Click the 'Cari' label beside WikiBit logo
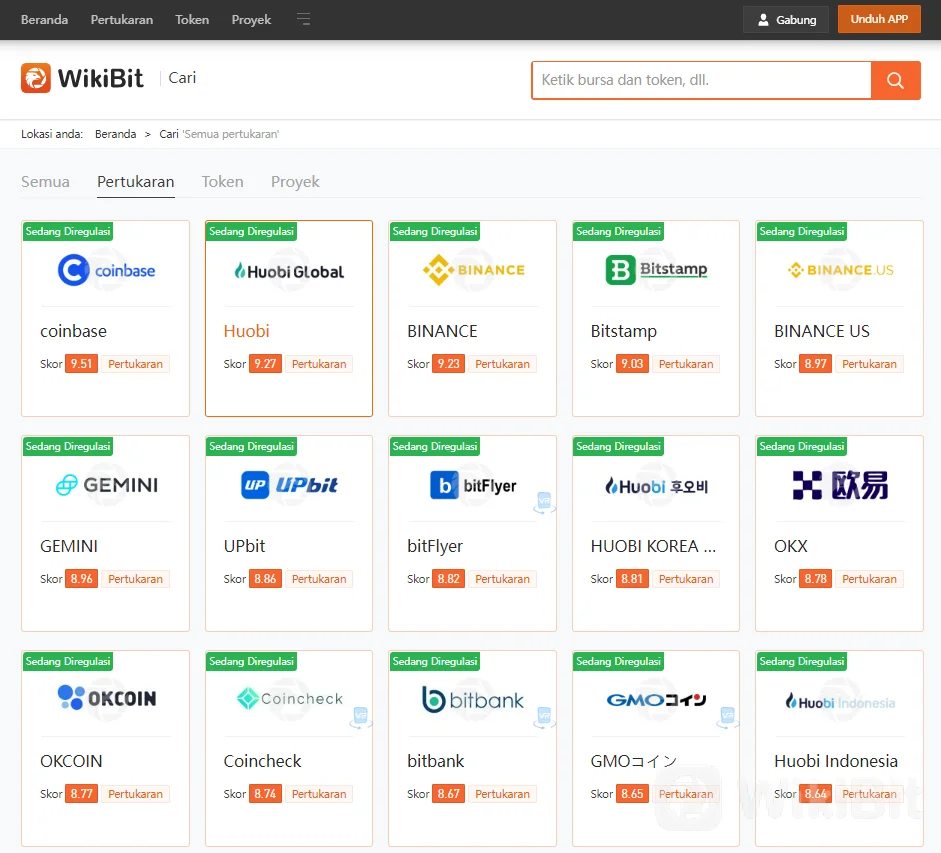941x853 pixels. coord(182,78)
